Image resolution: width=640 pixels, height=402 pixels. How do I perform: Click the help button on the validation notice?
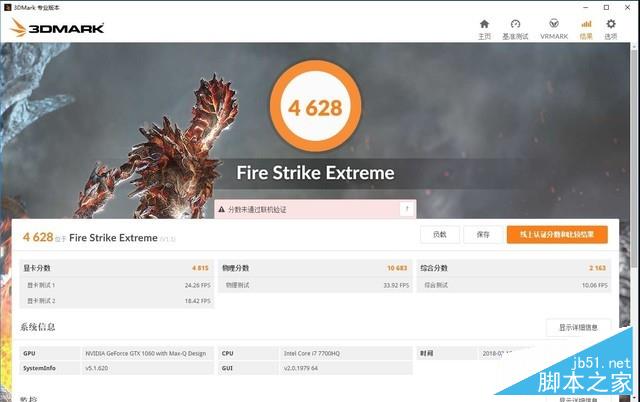[x=407, y=209]
